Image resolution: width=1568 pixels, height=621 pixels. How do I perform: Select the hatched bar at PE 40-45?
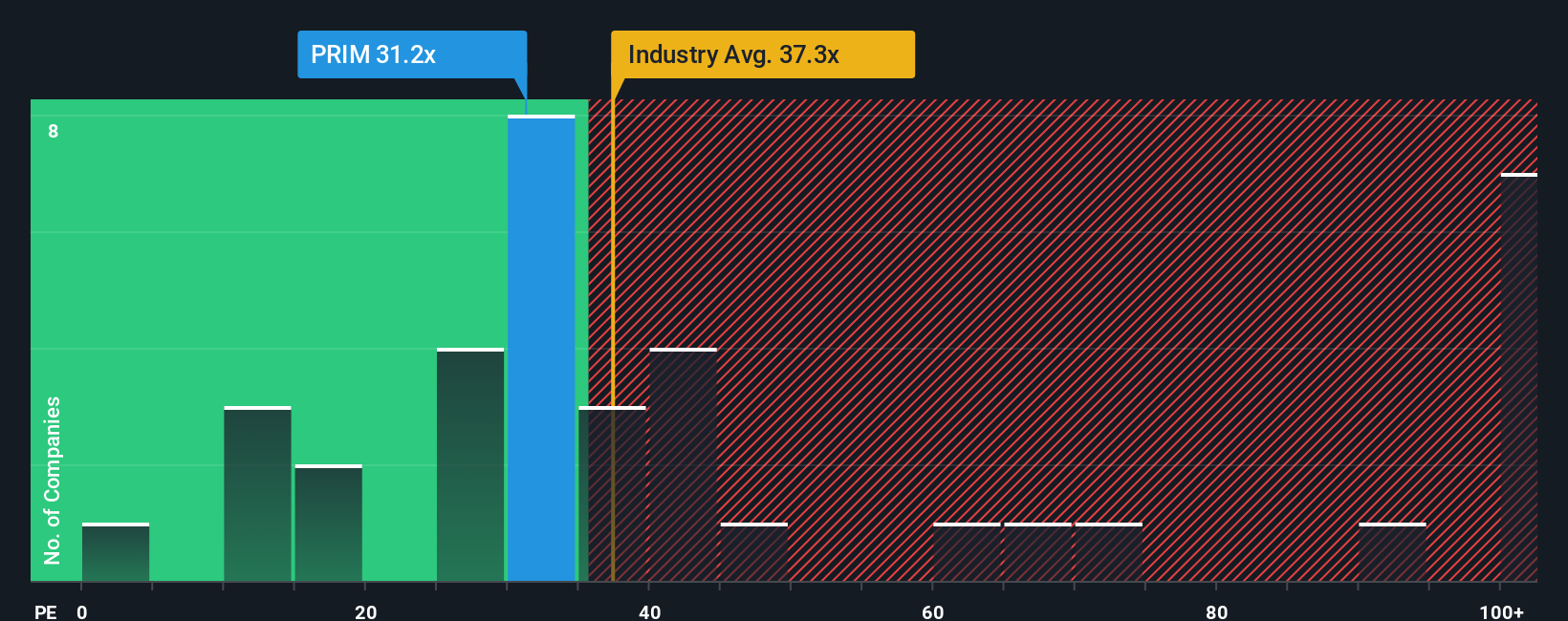pos(683,465)
